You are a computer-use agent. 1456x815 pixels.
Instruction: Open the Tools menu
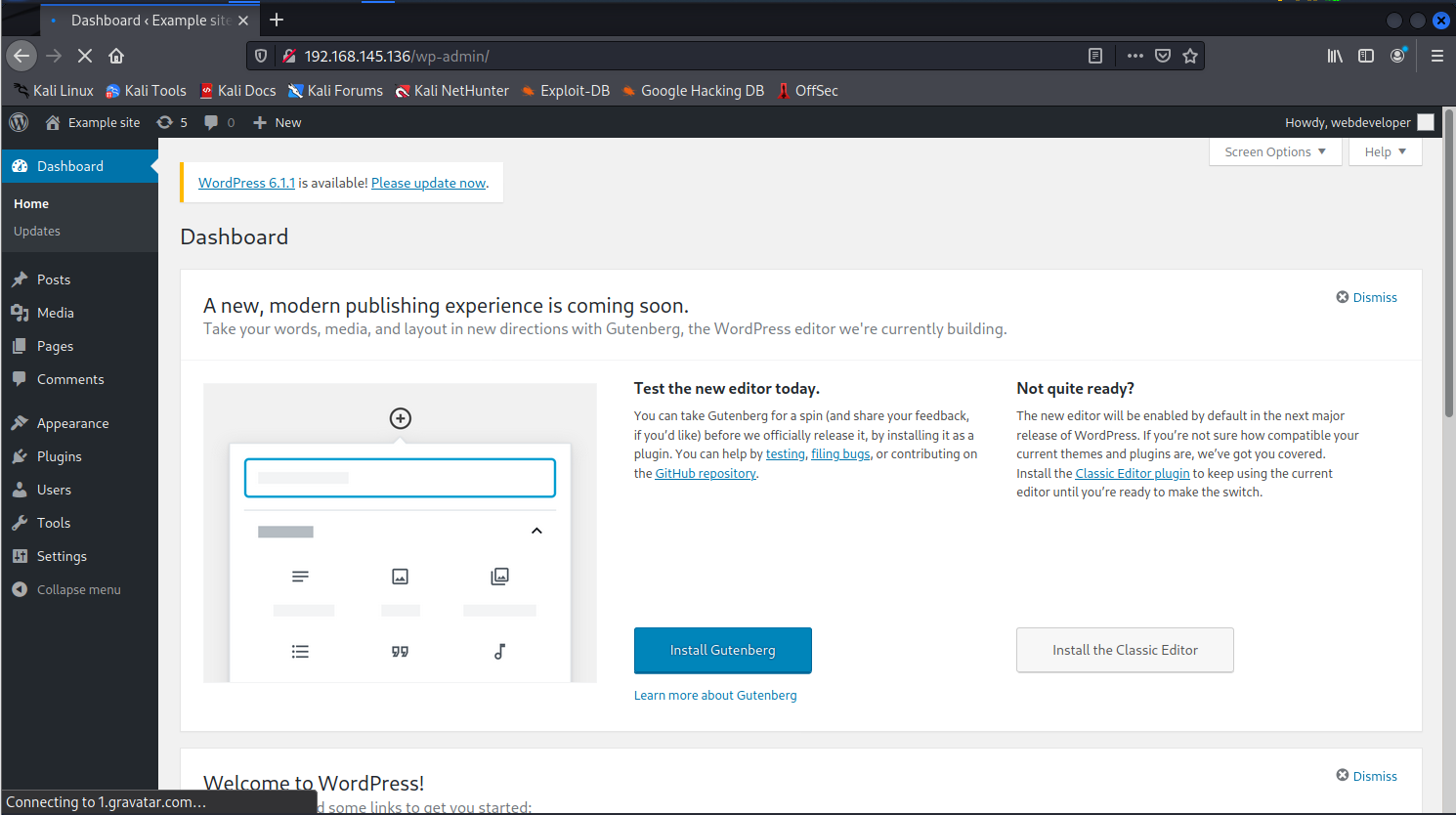pyautogui.click(x=79, y=523)
